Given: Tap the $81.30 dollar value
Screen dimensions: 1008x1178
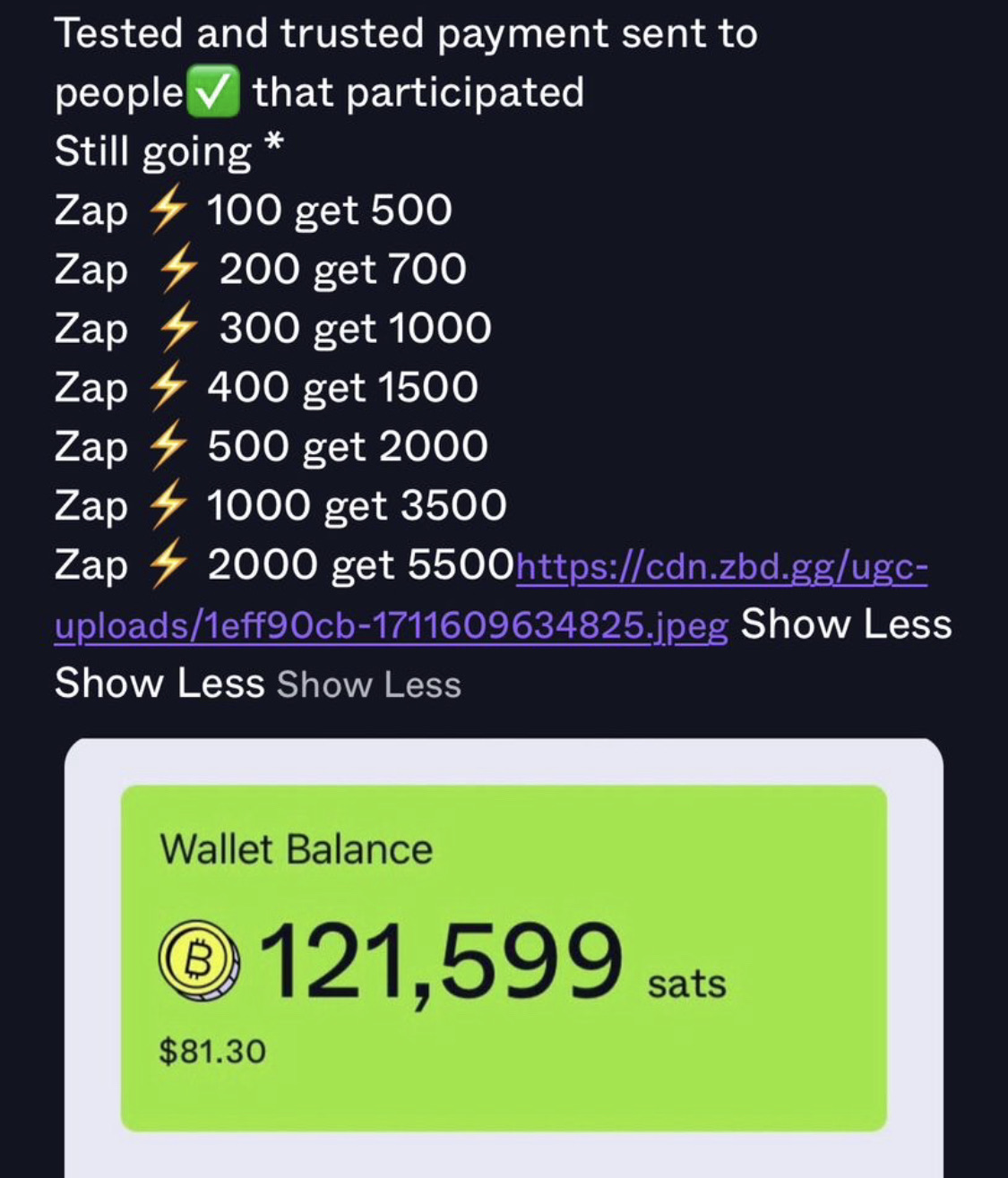Looking at the screenshot, I should 212,1051.
